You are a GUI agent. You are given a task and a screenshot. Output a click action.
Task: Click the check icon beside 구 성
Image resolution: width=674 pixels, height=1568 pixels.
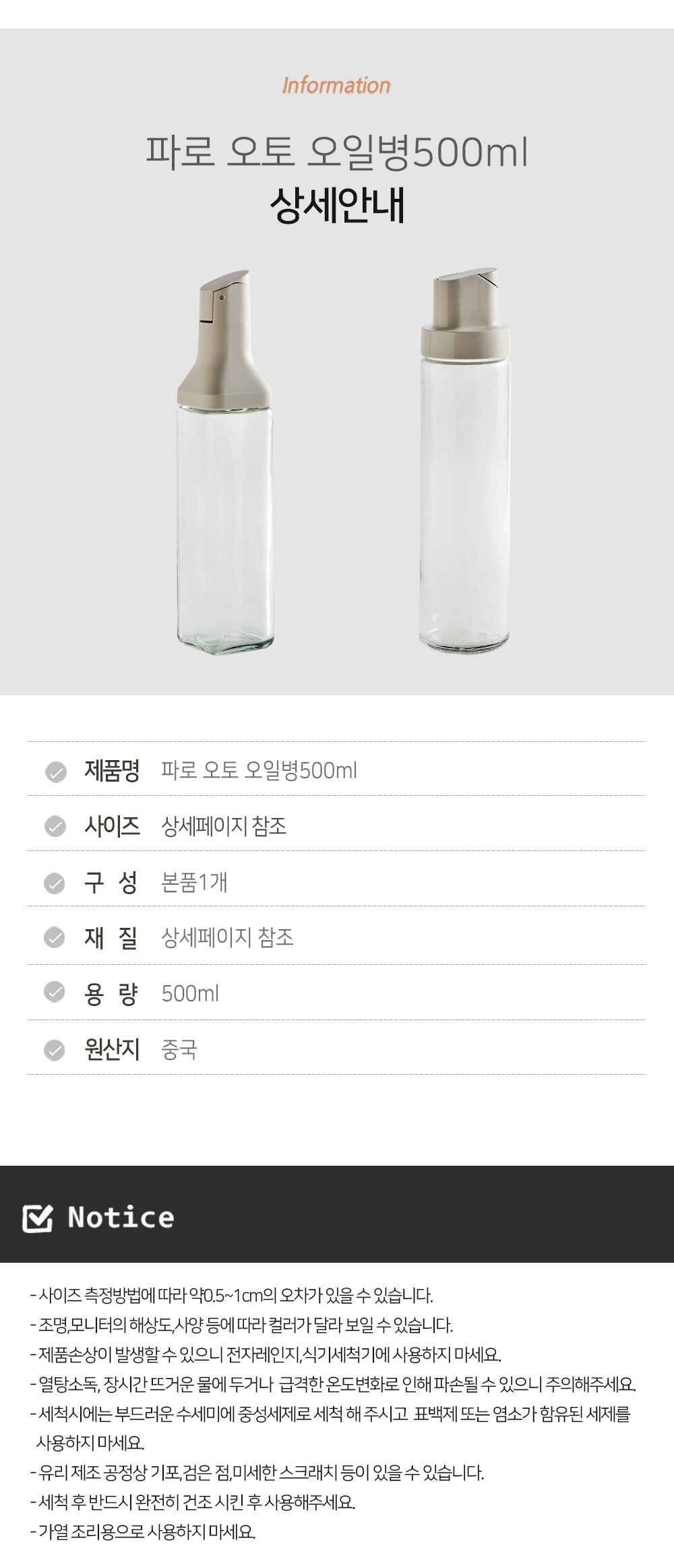click(x=55, y=882)
